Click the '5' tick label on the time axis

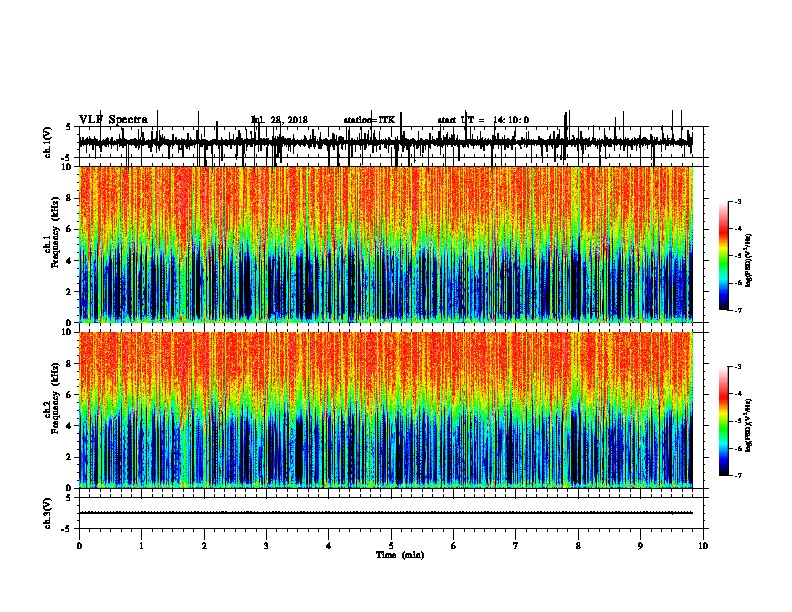tap(391, 546)
